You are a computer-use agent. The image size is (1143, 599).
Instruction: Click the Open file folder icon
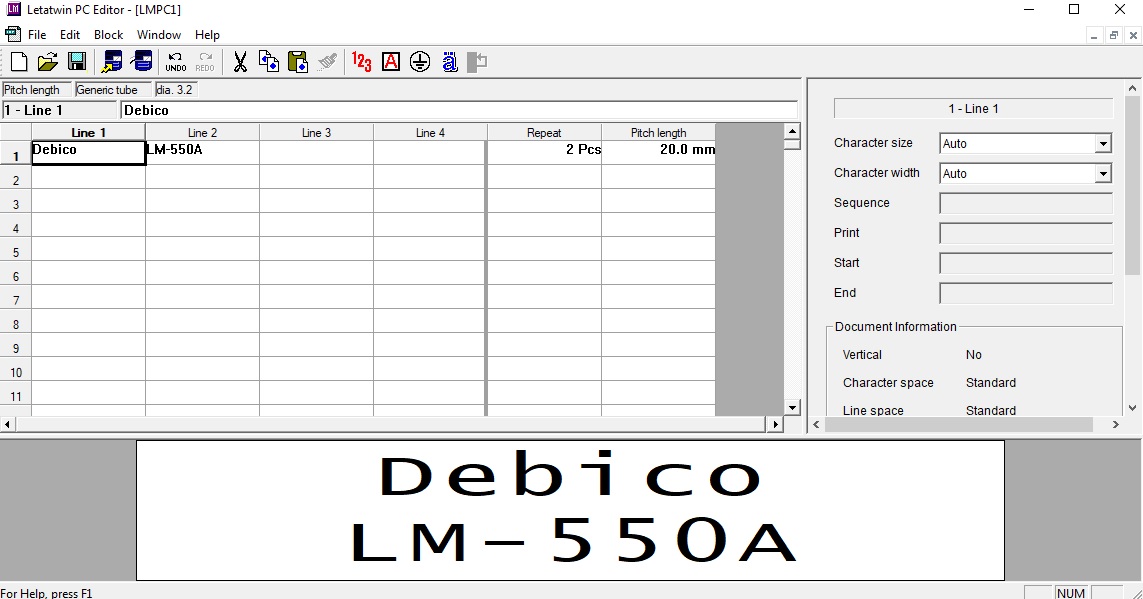point(47,62)
